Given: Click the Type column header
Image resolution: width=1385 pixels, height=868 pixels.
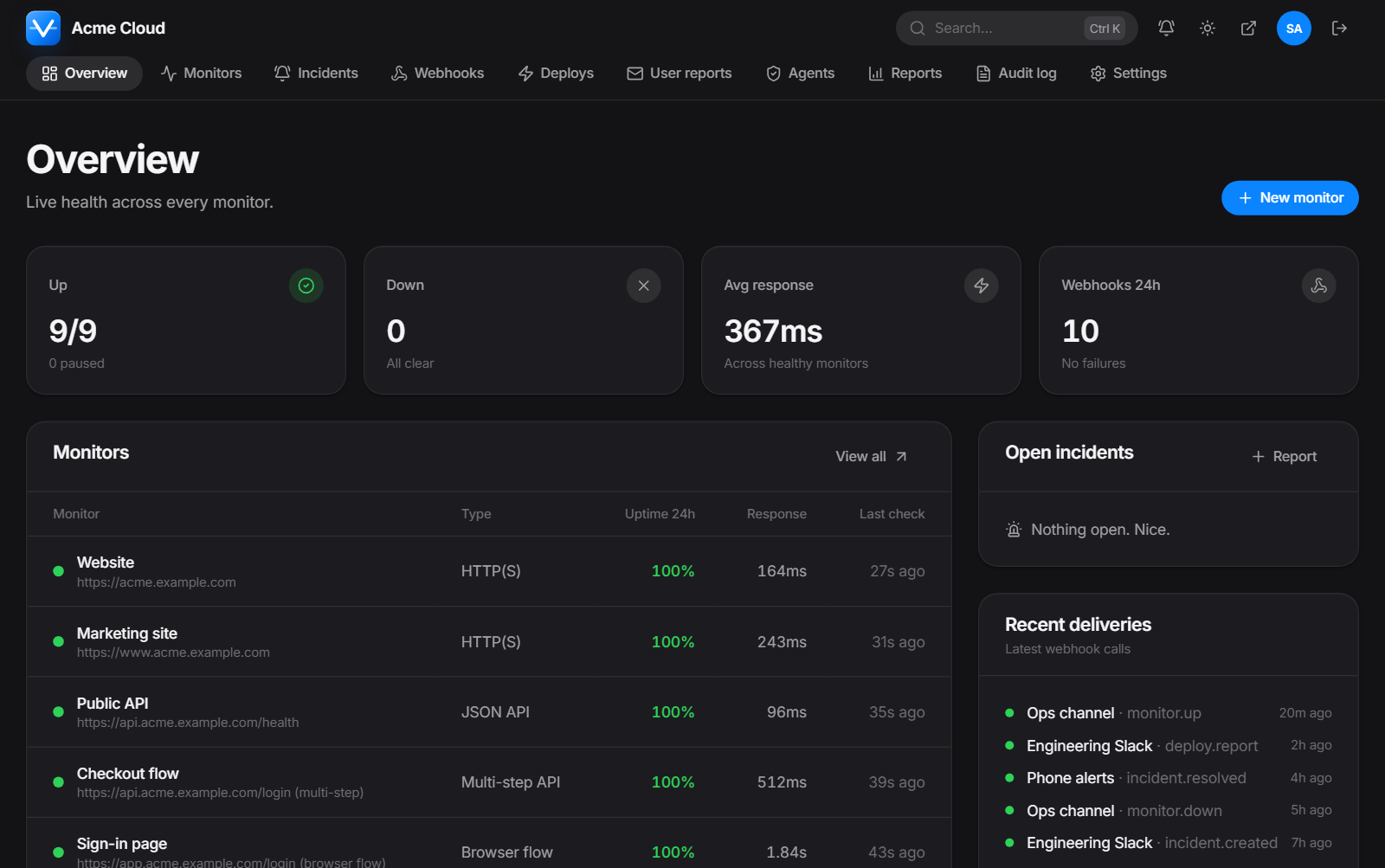Looking at the screenshot, I should click(476, 514).
